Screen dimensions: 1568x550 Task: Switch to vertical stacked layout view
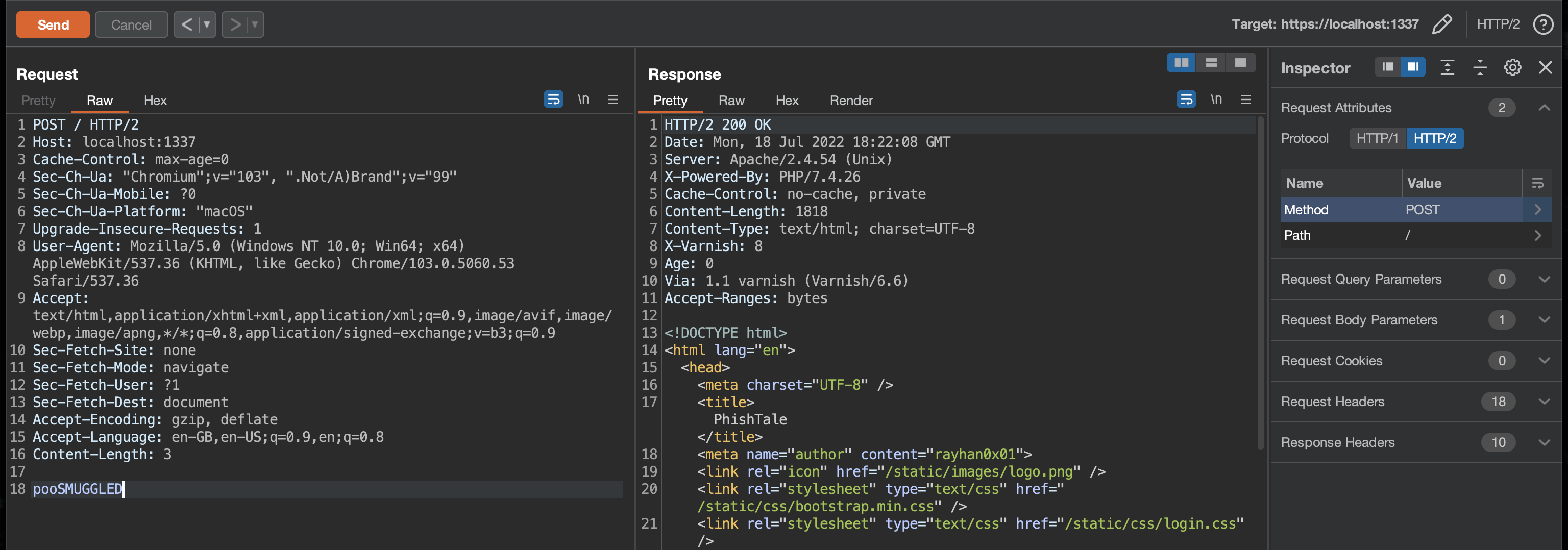pyautogui.click(x=1211, y=63)
